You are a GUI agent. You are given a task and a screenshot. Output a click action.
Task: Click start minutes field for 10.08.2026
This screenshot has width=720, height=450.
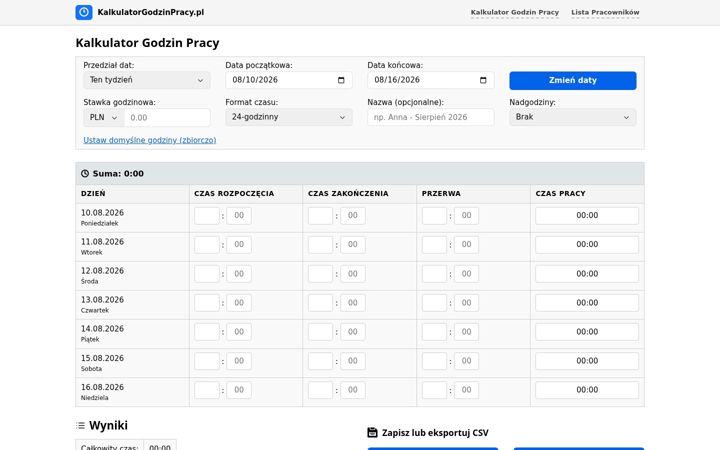239,216
